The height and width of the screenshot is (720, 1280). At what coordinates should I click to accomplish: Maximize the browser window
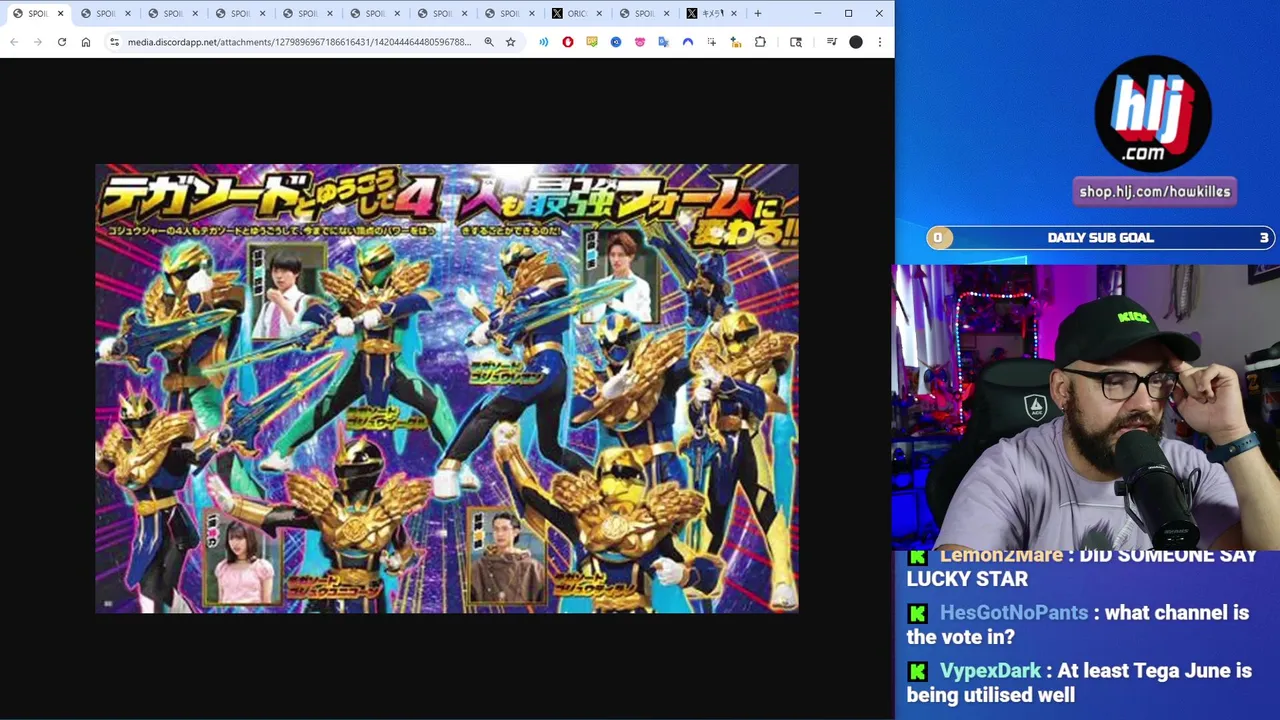click(x=848, y=13)
